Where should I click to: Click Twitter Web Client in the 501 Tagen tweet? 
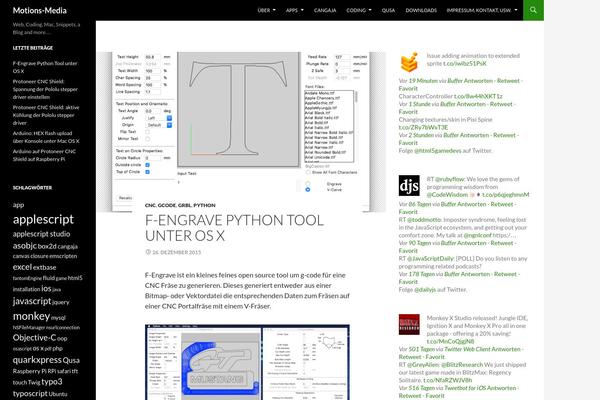click(468, 349)
